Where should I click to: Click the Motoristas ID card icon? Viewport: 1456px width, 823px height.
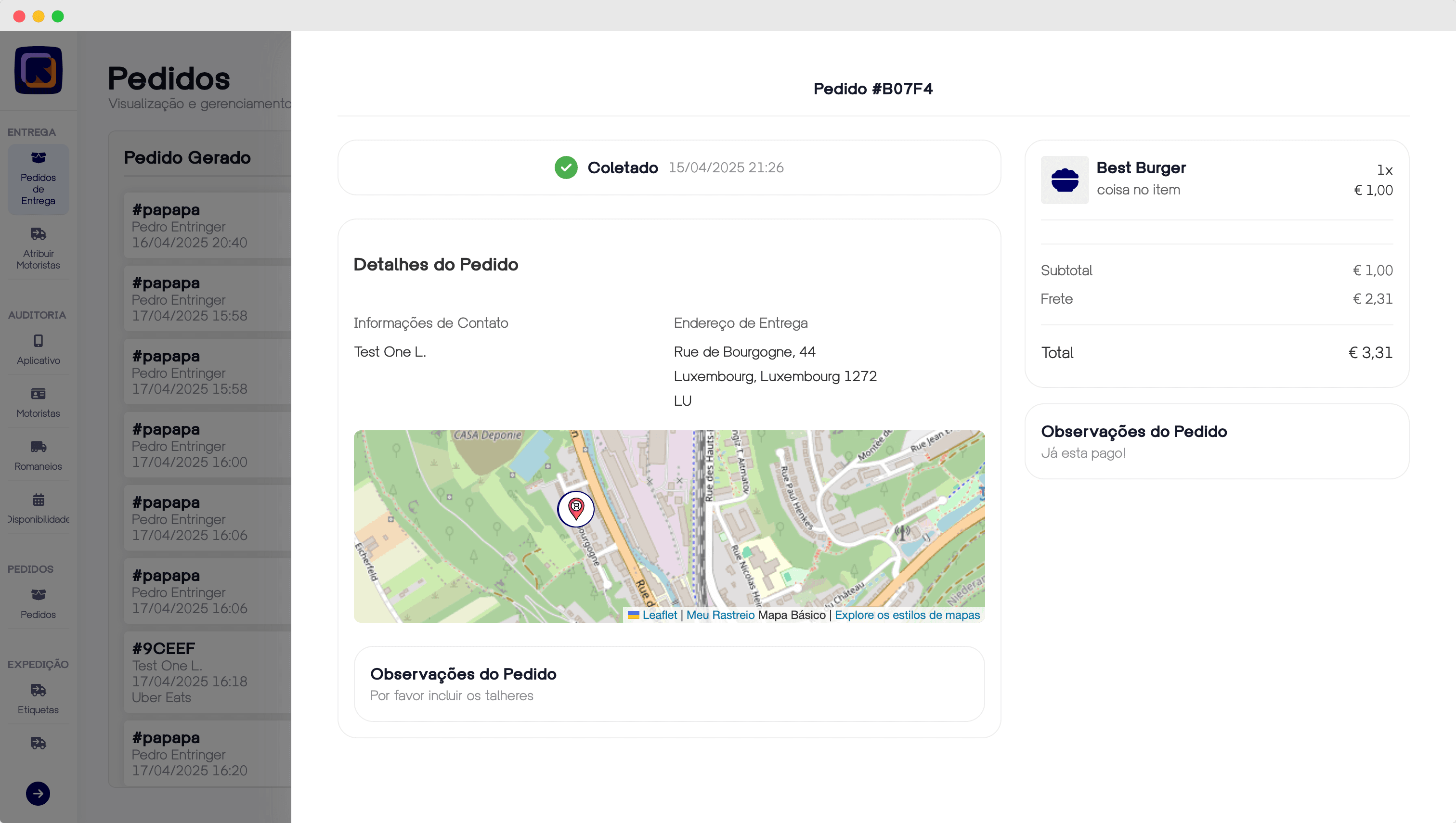pyautogui.click(x=39, y=394)
